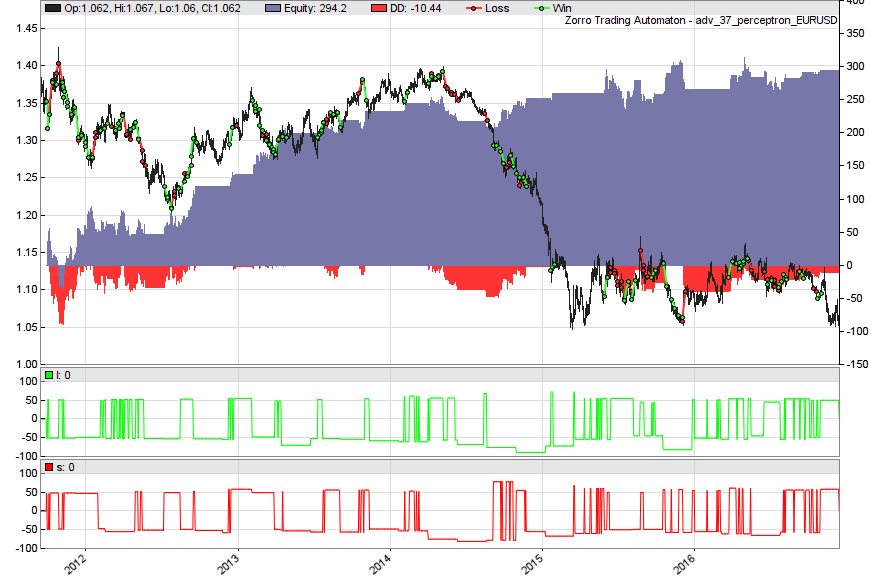Click the 300 equity axis label

tap(855, 66)
